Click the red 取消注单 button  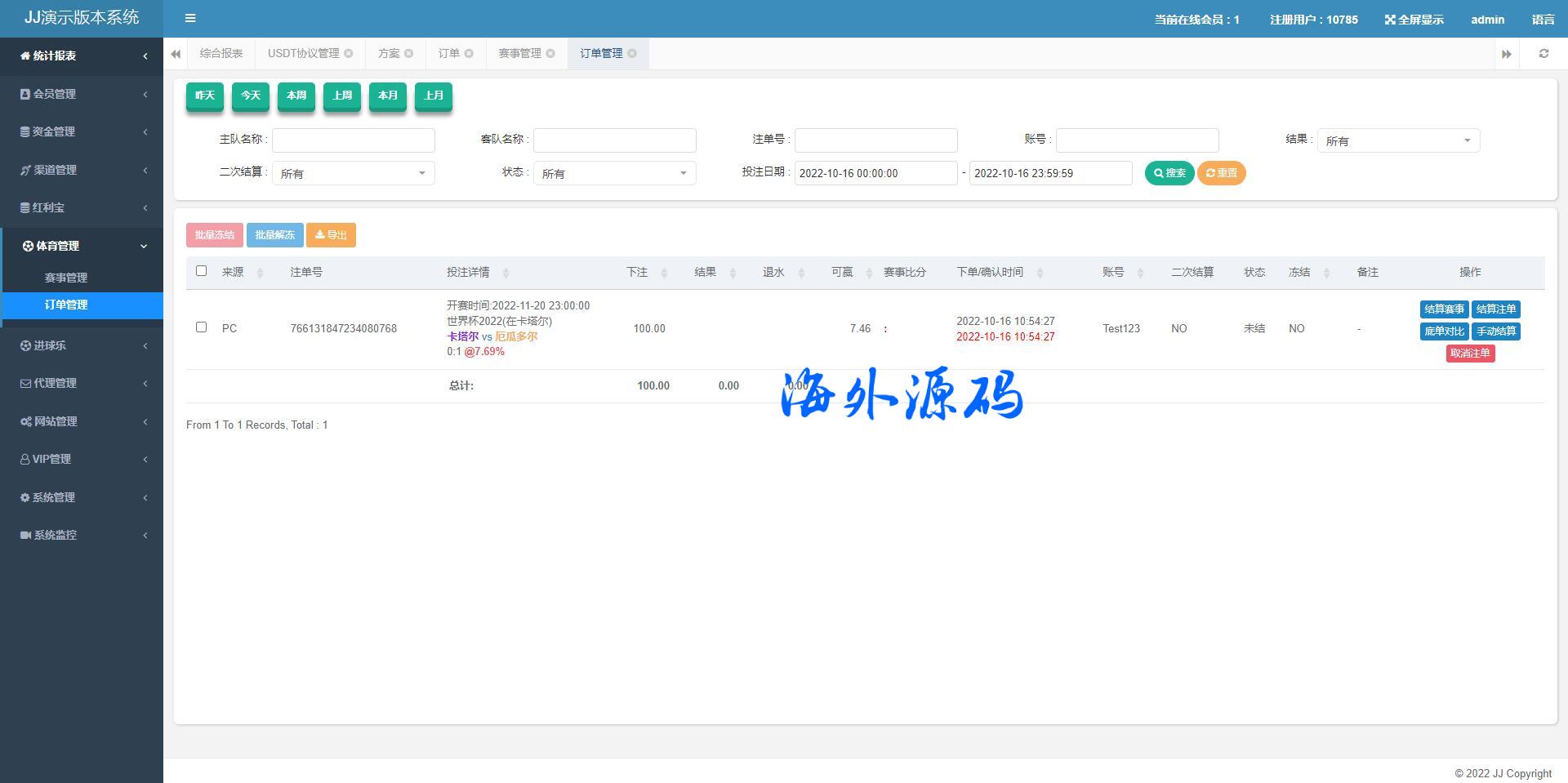point(1470,354)
